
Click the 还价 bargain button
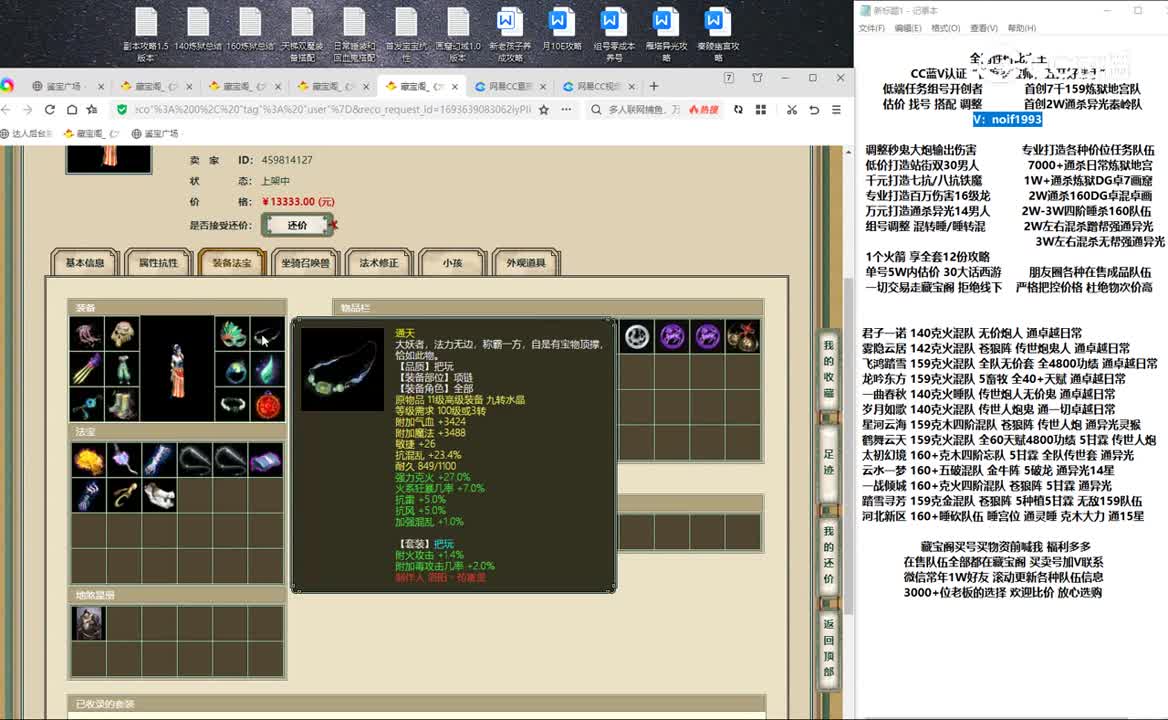click(297, 225)
